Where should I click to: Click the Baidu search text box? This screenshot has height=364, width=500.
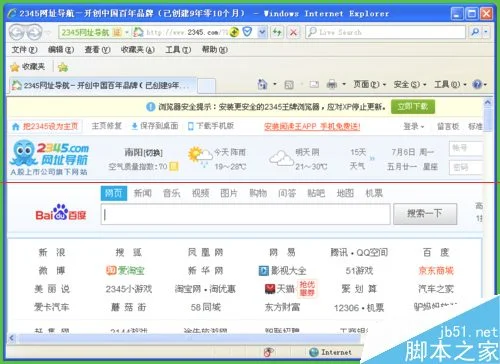point(246,215)
